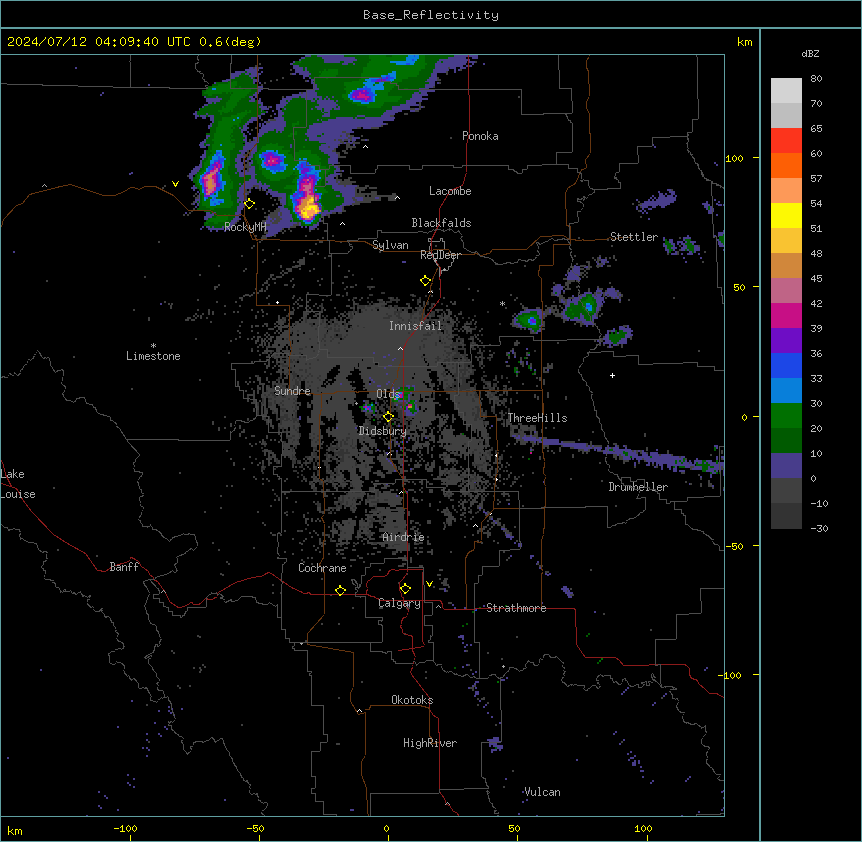This screenshot has width=862, height=842.
Task: Click the Blackfalds city label
Action: click(441, 223)
